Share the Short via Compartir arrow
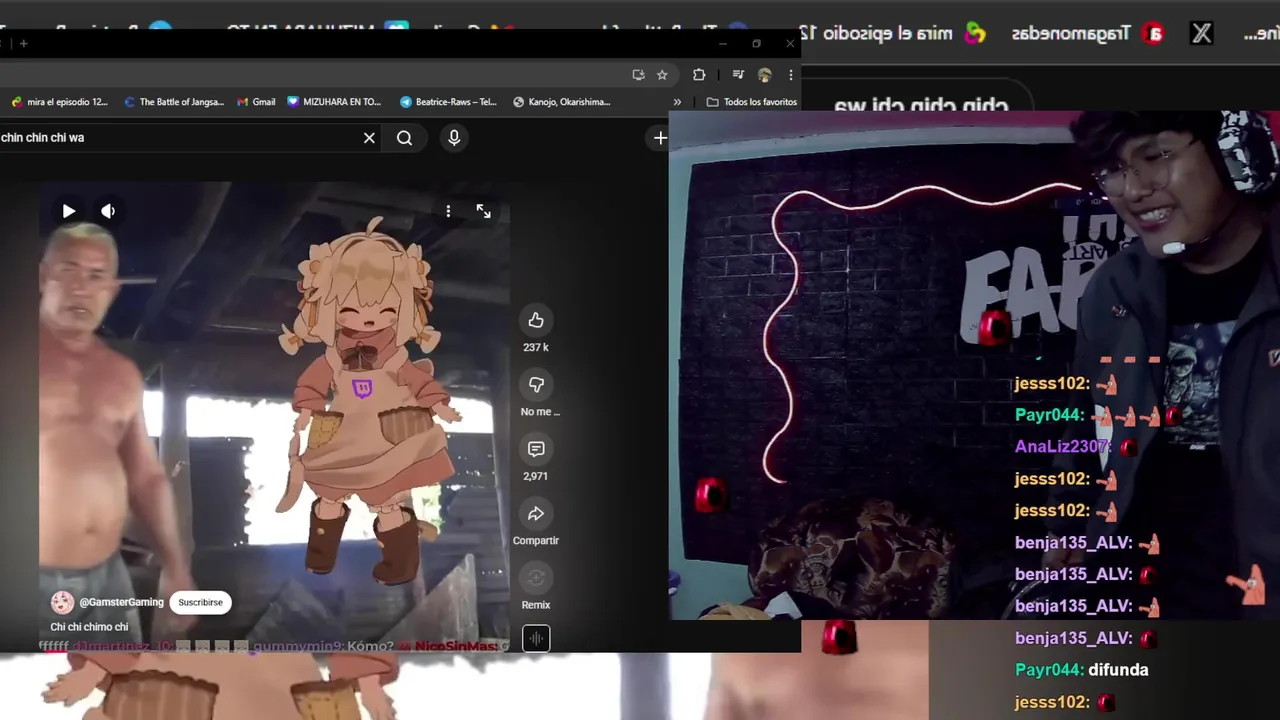Screen dimensions: 1280x720 click(536, 513)
